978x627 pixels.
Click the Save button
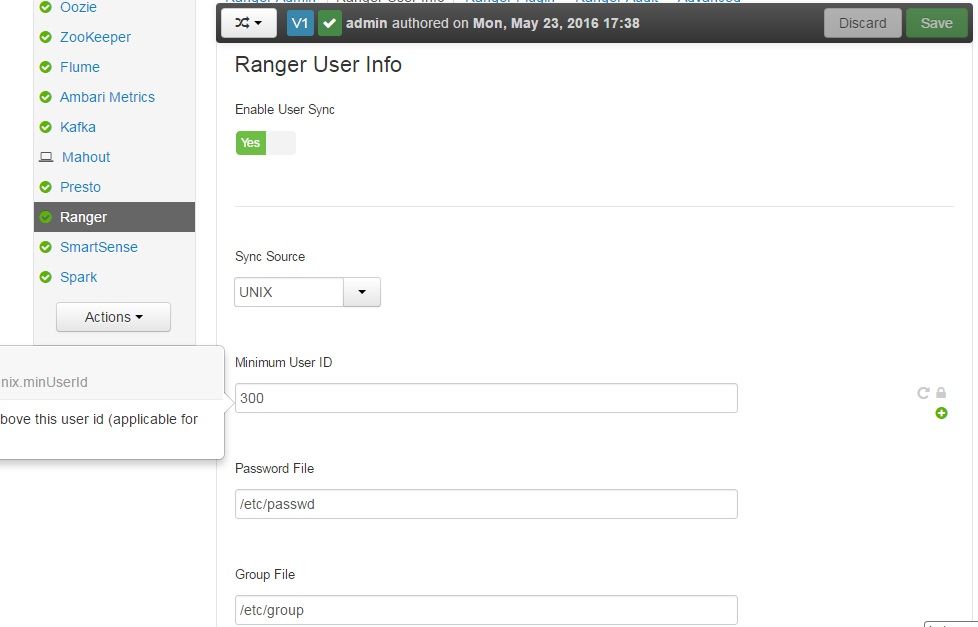point(936,23)
